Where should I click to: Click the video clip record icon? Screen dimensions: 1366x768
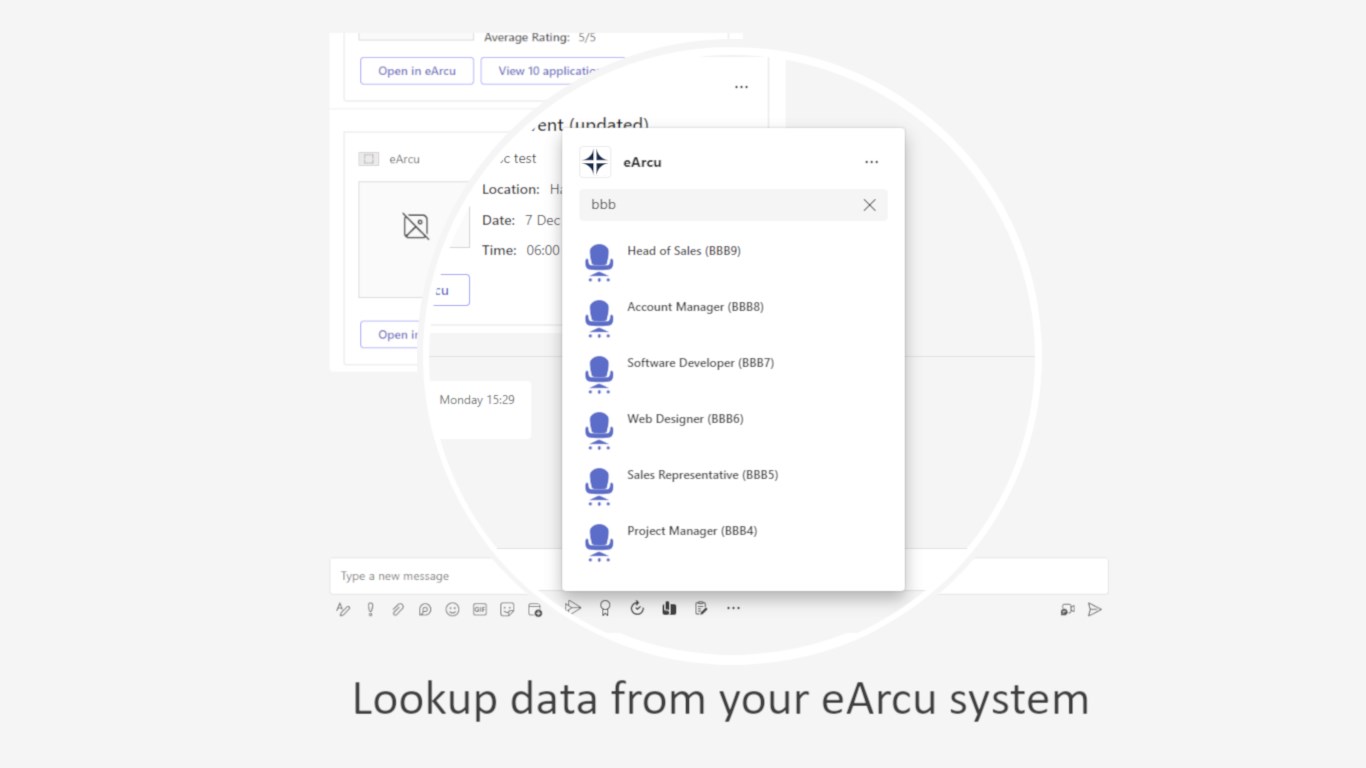tap(1067, 609)
